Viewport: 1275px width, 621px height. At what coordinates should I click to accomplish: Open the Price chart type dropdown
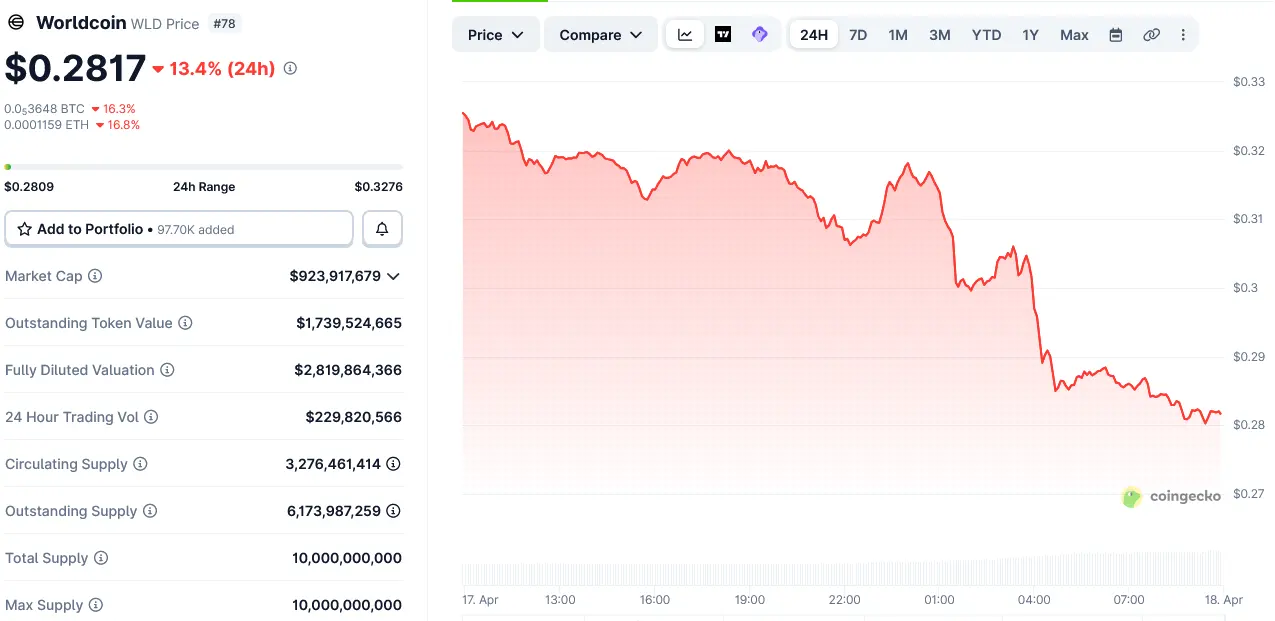(x=495, y=34)
